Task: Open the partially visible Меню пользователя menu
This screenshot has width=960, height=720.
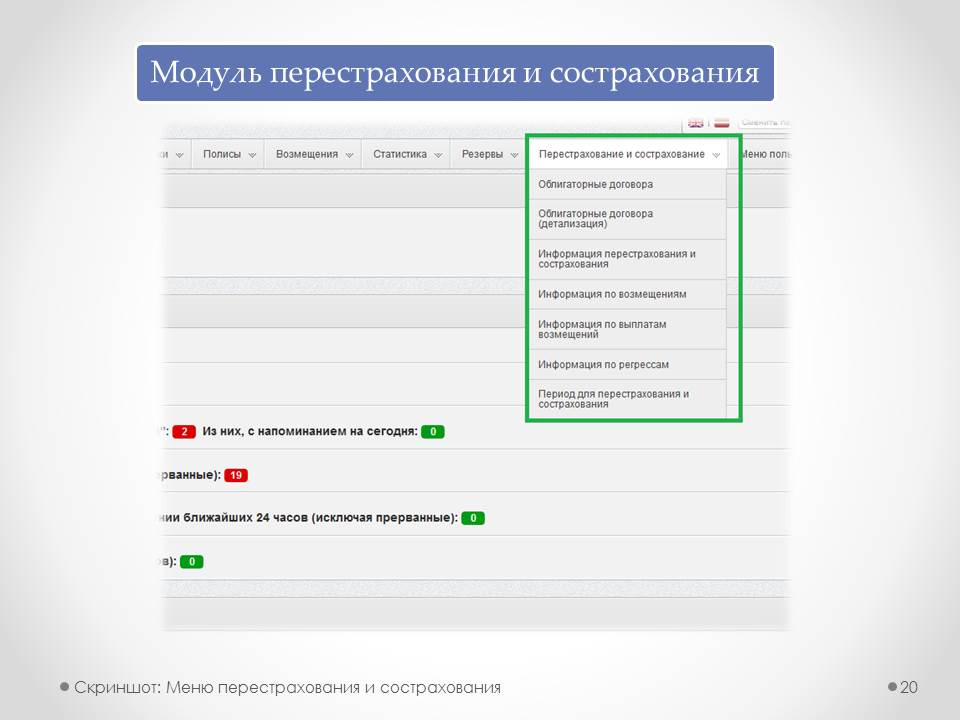Action: (766, 154)
